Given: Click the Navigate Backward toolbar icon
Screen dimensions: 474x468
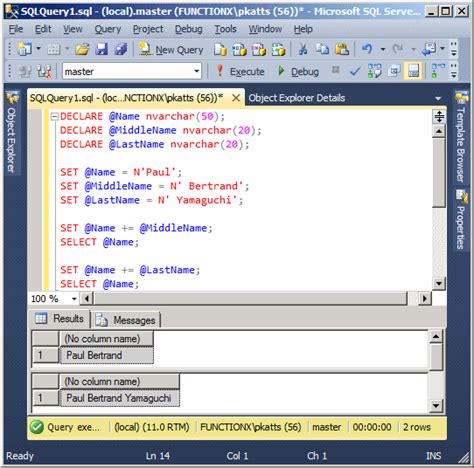Looking at the screenshot, I should (428, 49).
